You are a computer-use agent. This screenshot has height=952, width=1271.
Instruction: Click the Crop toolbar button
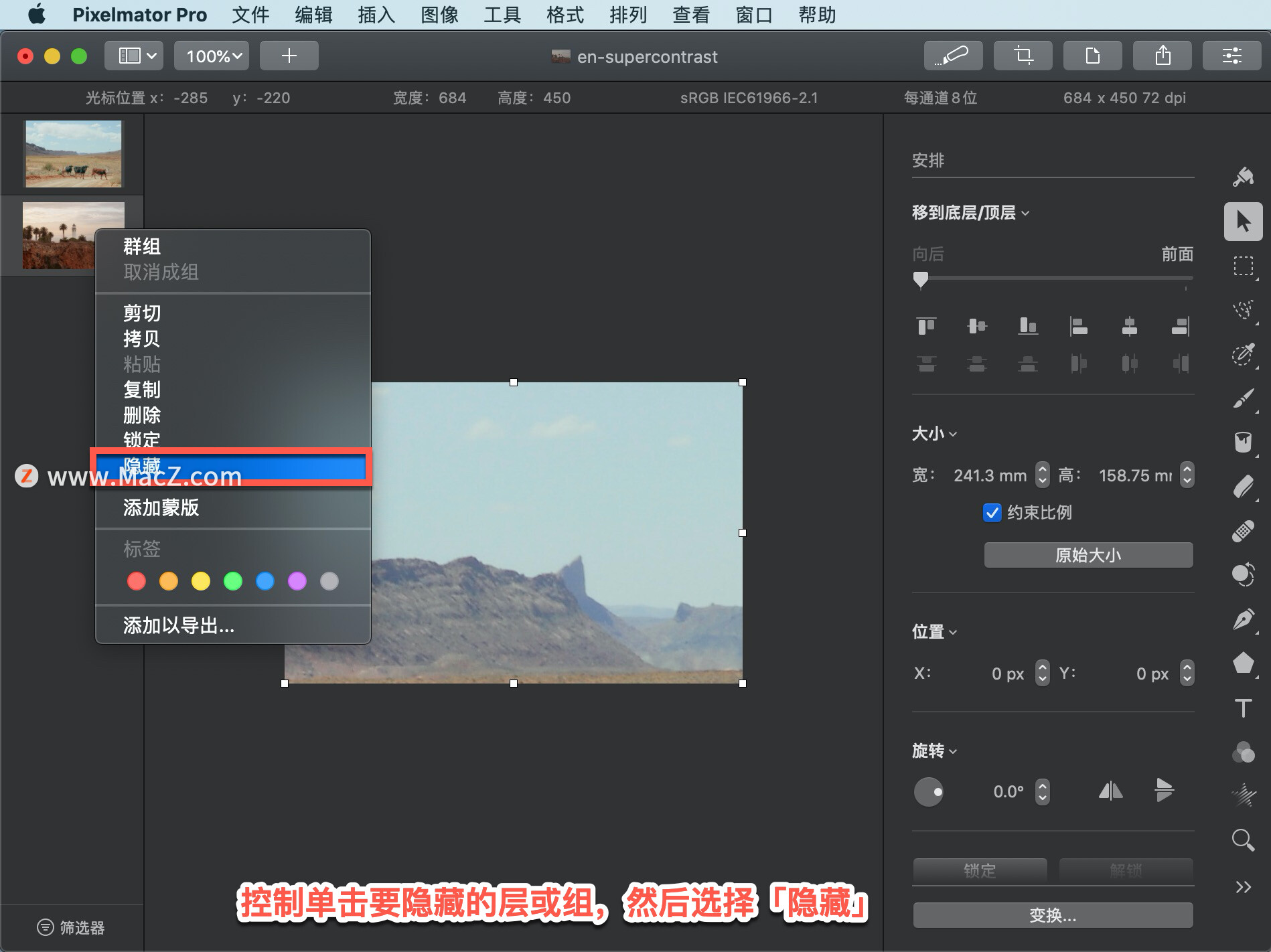pos(1023,56)
